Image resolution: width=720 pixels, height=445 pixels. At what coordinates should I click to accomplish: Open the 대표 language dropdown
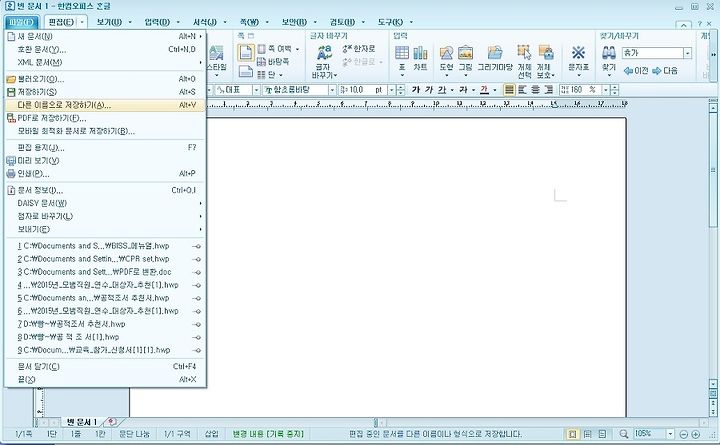[x=257, y=90]
